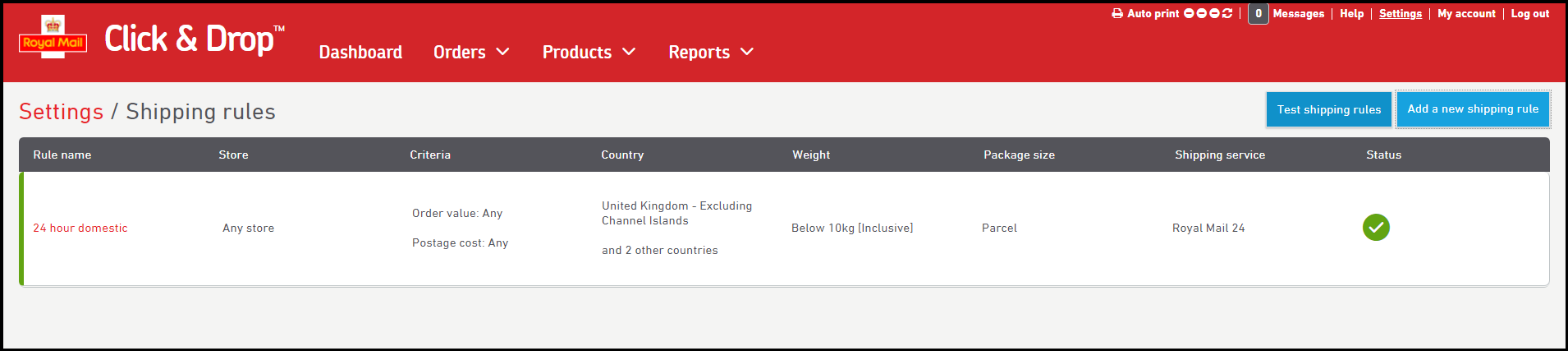This screenshot has width=1568, height=351.
Task: Expand the Orders dropdown menu
Action: pyautogui.click(x=471, y=53)
